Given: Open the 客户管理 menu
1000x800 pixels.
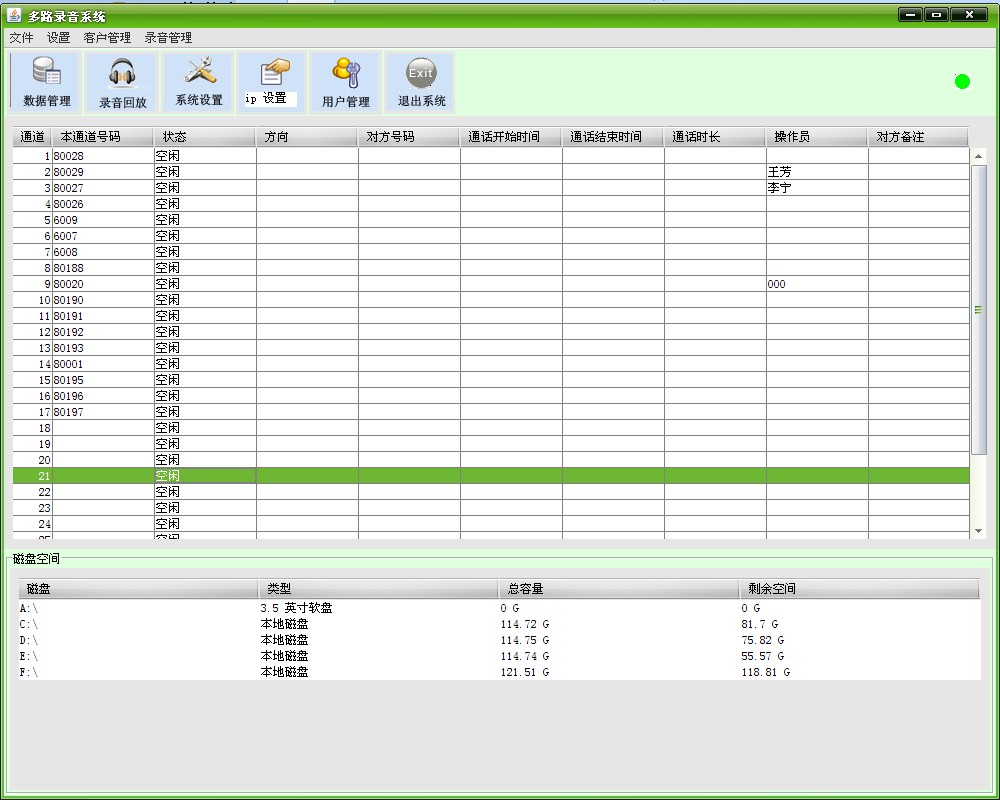Looking at the screenshot, I should tap(108, 37).
